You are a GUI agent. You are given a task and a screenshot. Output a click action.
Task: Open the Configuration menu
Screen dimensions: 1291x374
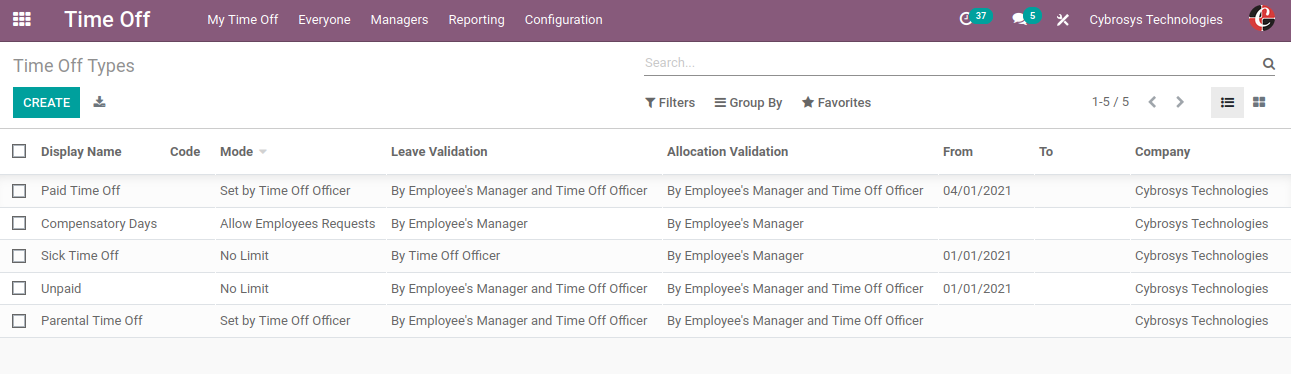click(x=563, y=19)
